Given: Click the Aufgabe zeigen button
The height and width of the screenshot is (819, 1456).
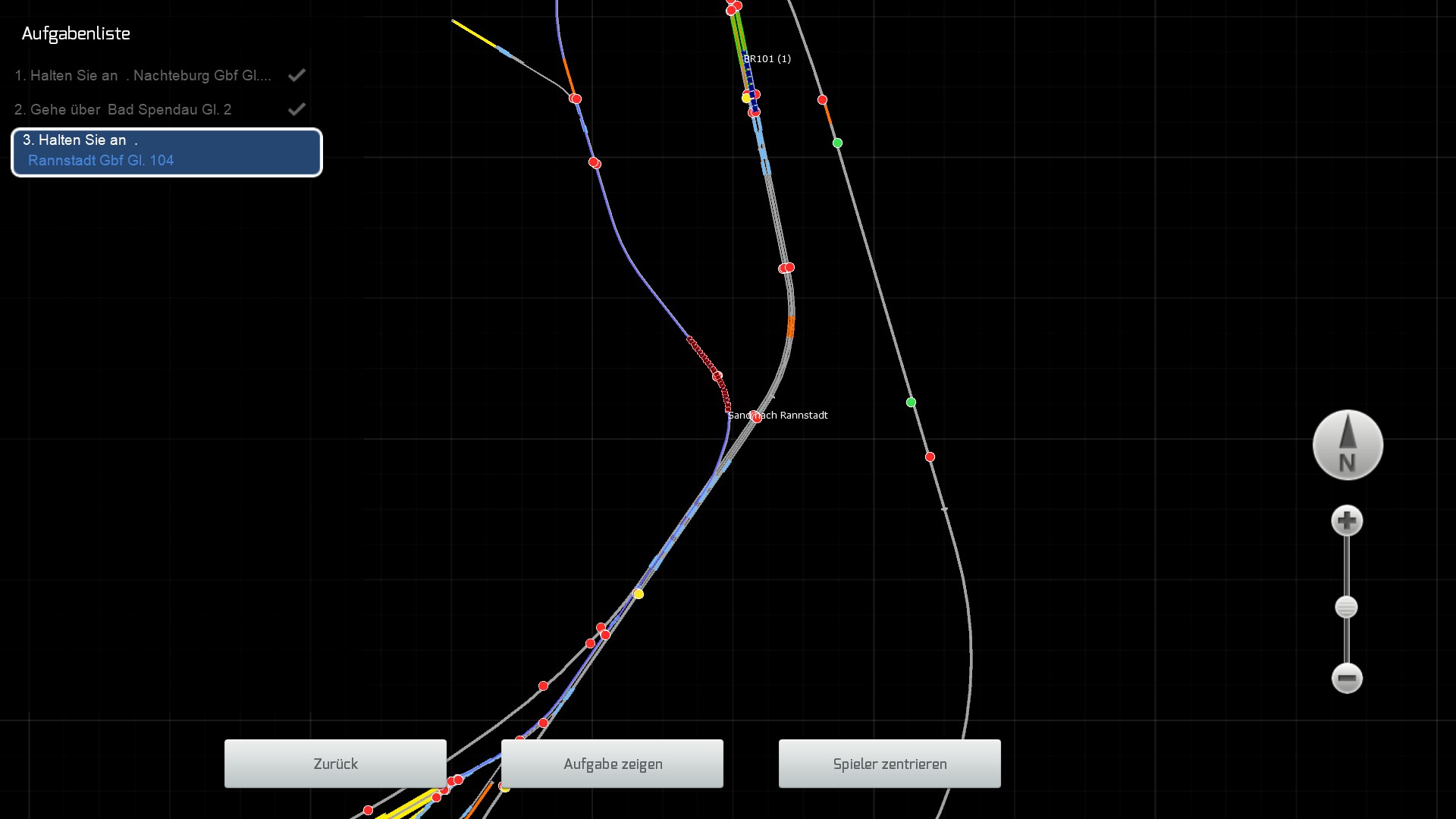Looking at the screenshot, I should click(x=612, y=764).
